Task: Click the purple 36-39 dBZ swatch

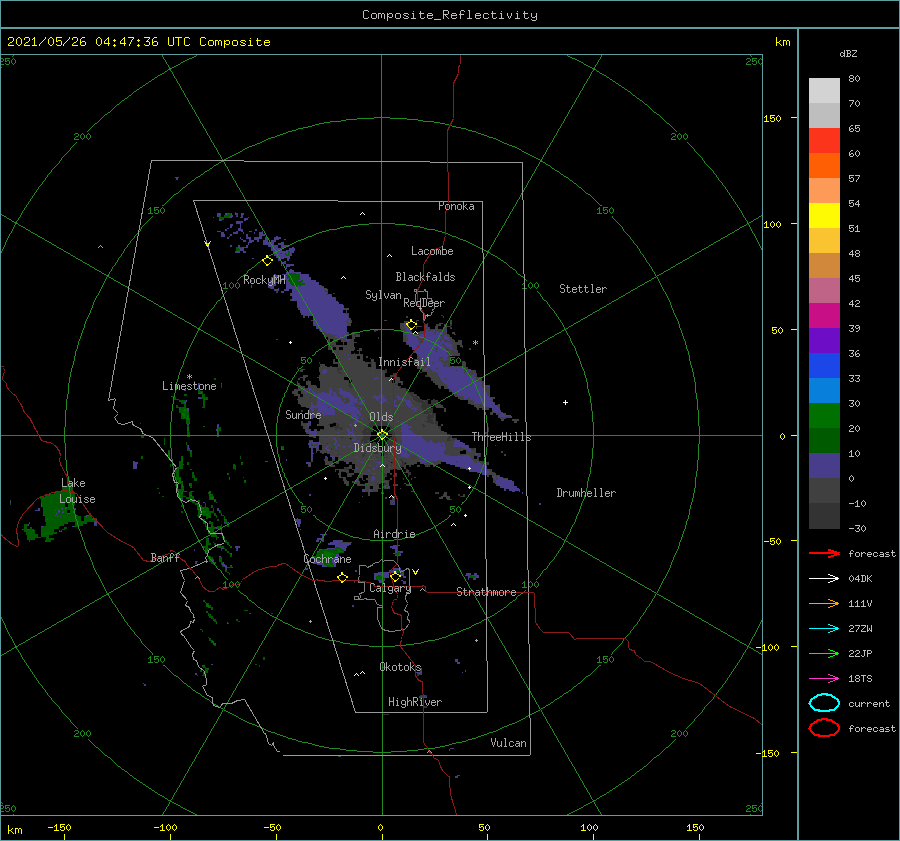Action: click(x=824, y=341)
